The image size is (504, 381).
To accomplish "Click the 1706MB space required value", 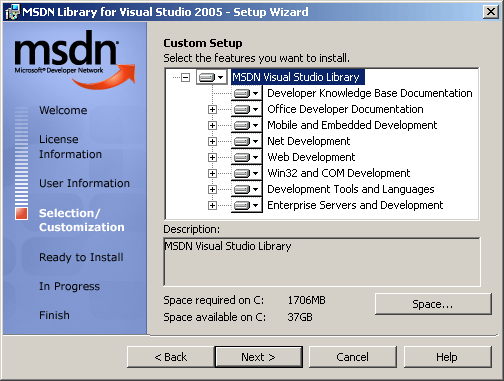I will click(306, 300).
